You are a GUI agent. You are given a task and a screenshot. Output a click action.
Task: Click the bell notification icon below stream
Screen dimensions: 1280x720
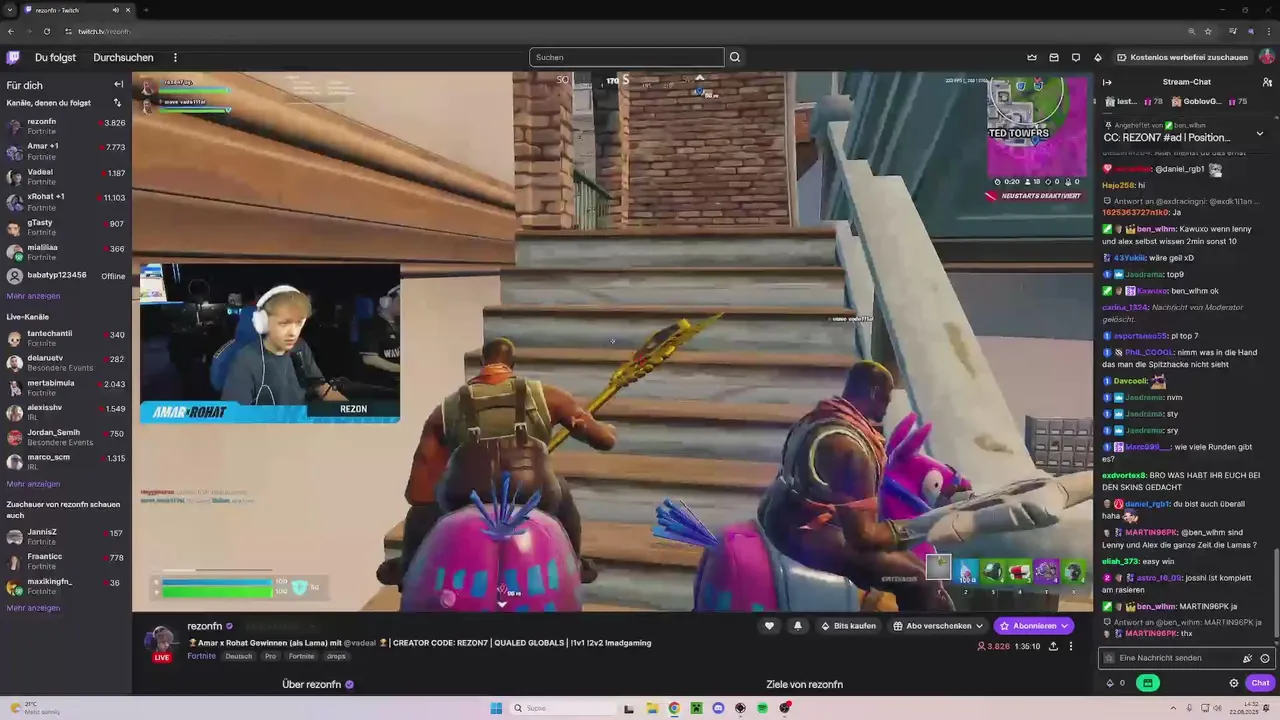click(797, 626)
